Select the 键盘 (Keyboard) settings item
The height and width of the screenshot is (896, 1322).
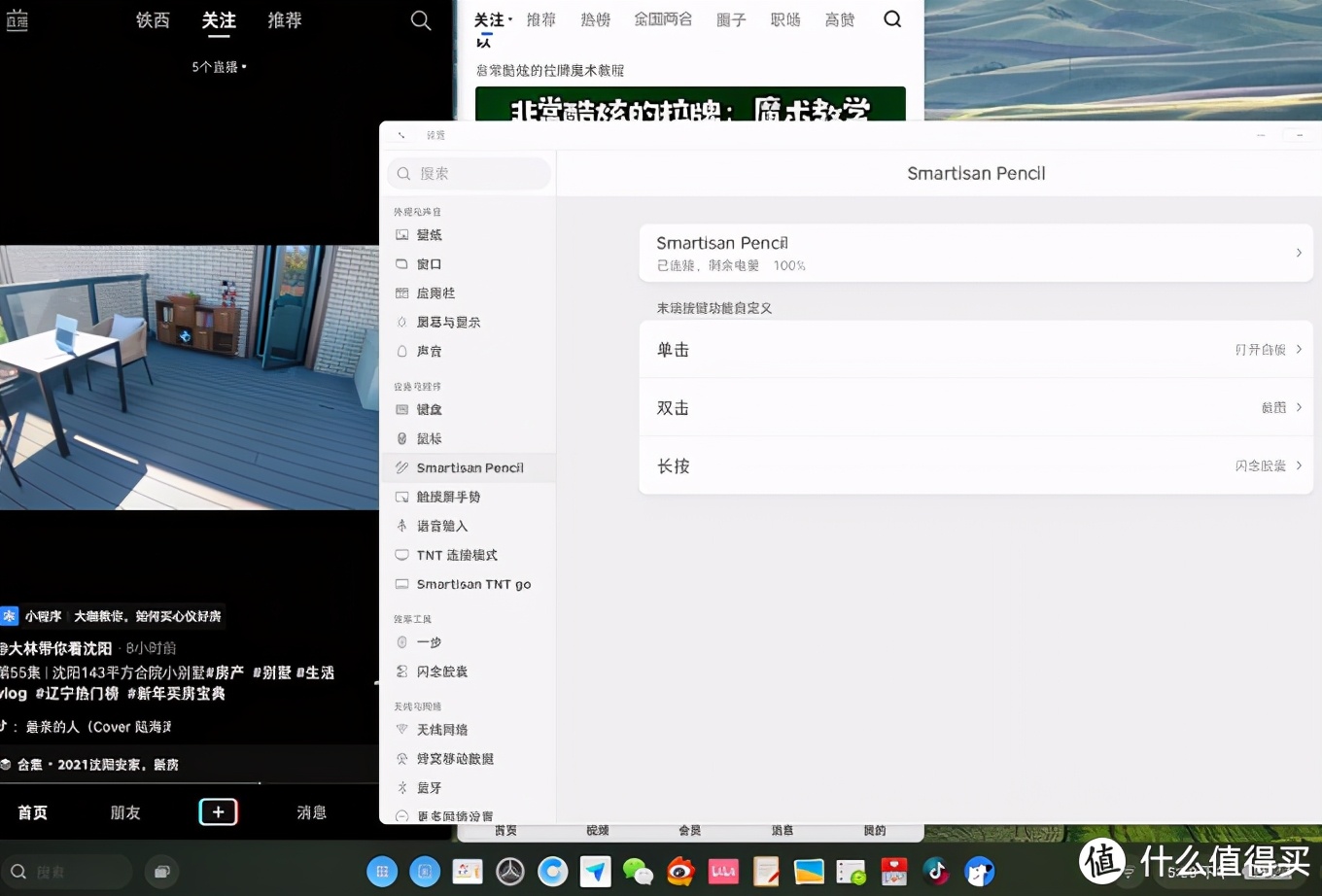point(428,409)
